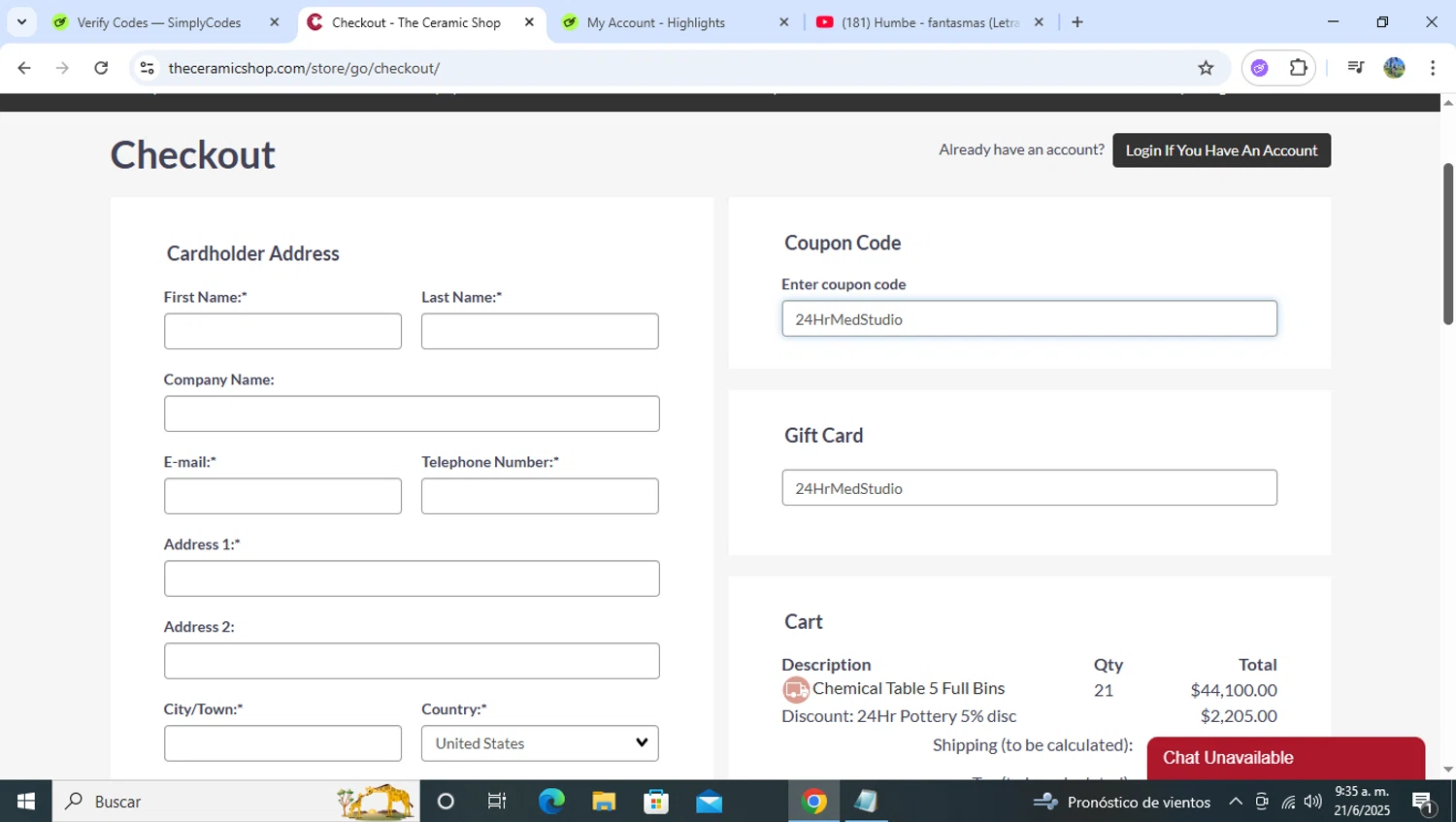Close the Verify Codes SimplyCodes tab

tap(275, 22)
